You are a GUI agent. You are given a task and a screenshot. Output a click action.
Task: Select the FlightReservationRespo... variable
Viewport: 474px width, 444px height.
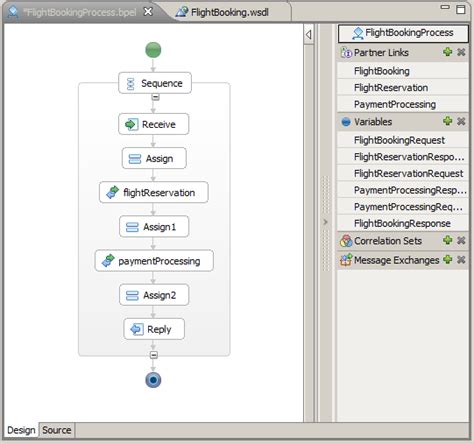tap(403, 156)
